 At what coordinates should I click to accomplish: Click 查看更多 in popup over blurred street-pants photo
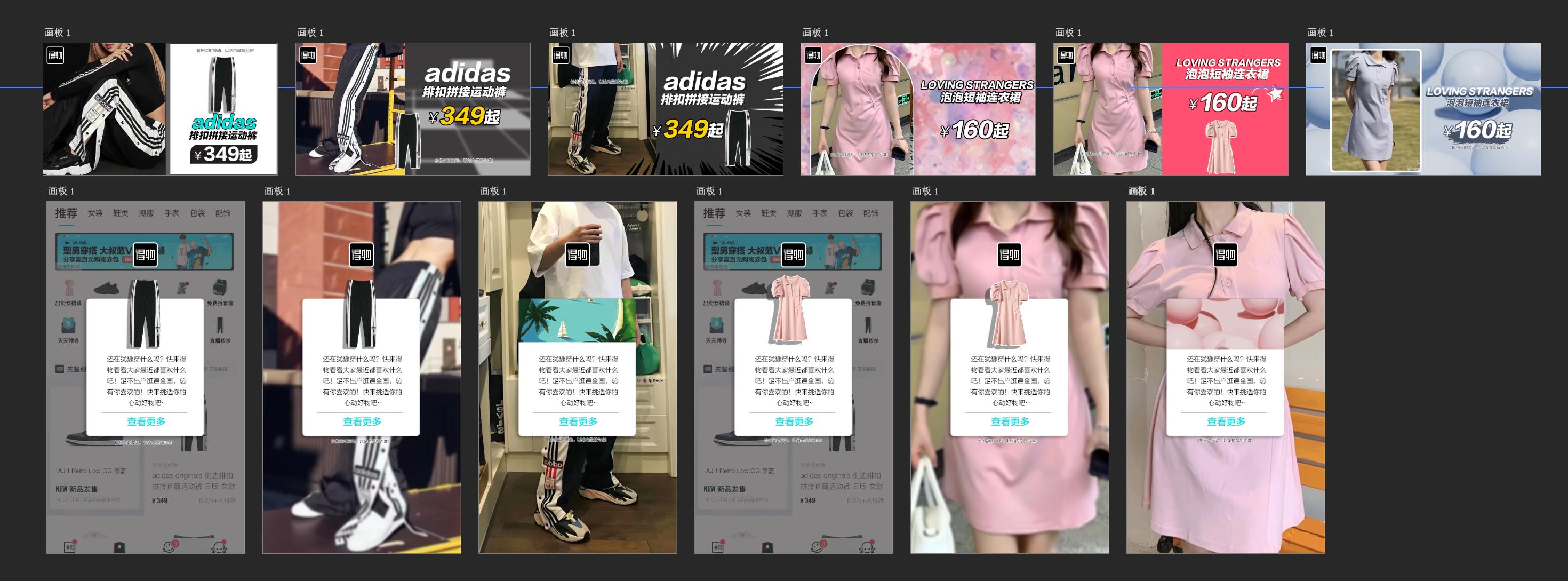click(362, 421)
